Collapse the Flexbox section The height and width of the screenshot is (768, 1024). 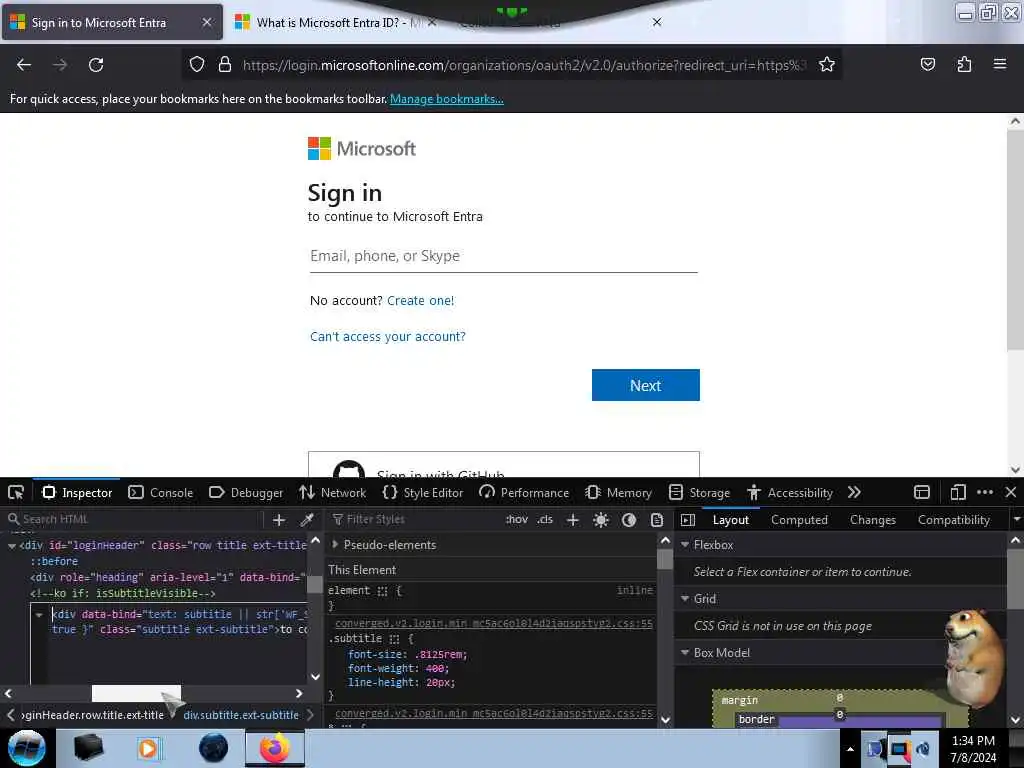(685, 545)
